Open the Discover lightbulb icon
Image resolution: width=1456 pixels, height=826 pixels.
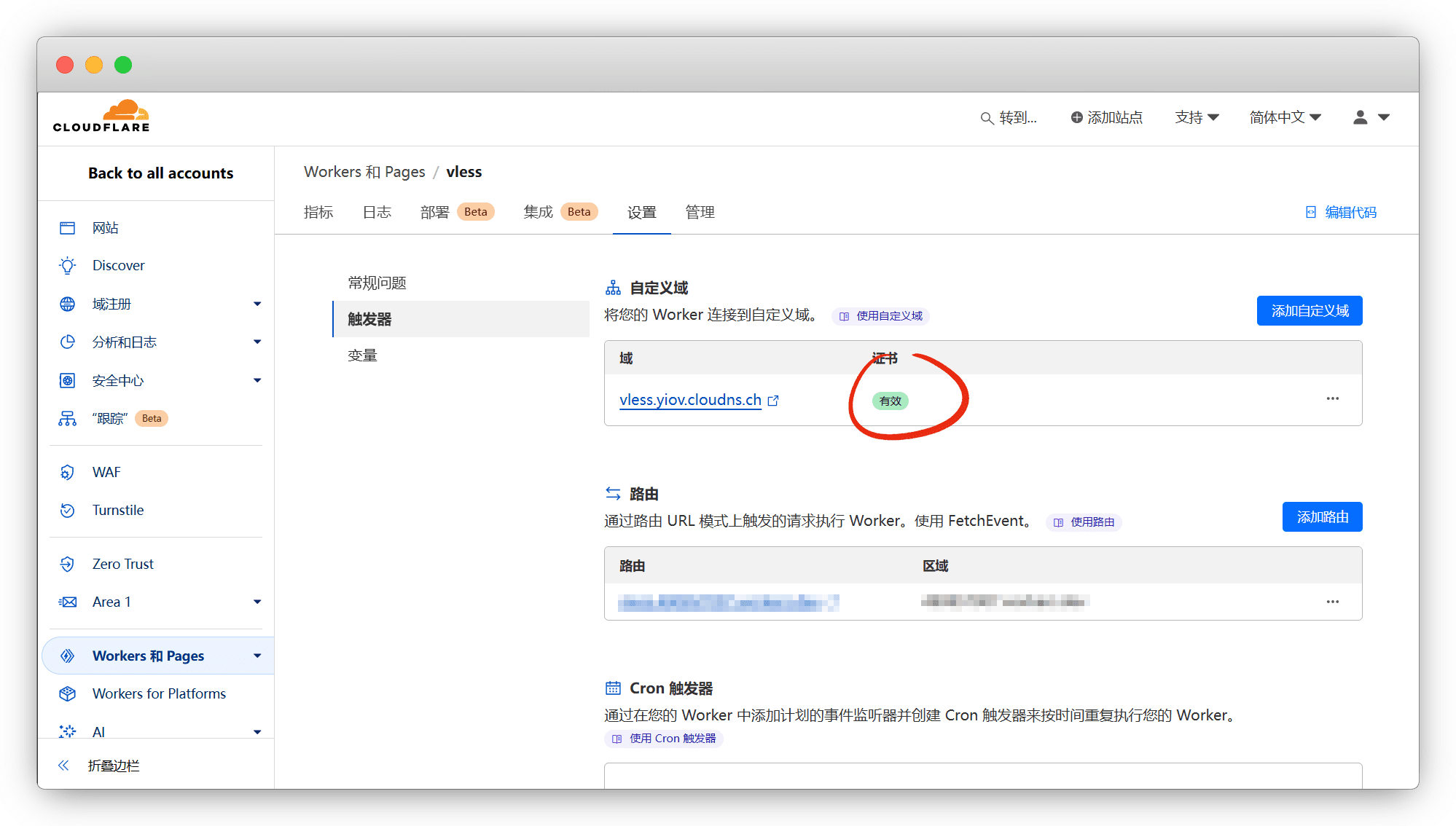point(67,266)
